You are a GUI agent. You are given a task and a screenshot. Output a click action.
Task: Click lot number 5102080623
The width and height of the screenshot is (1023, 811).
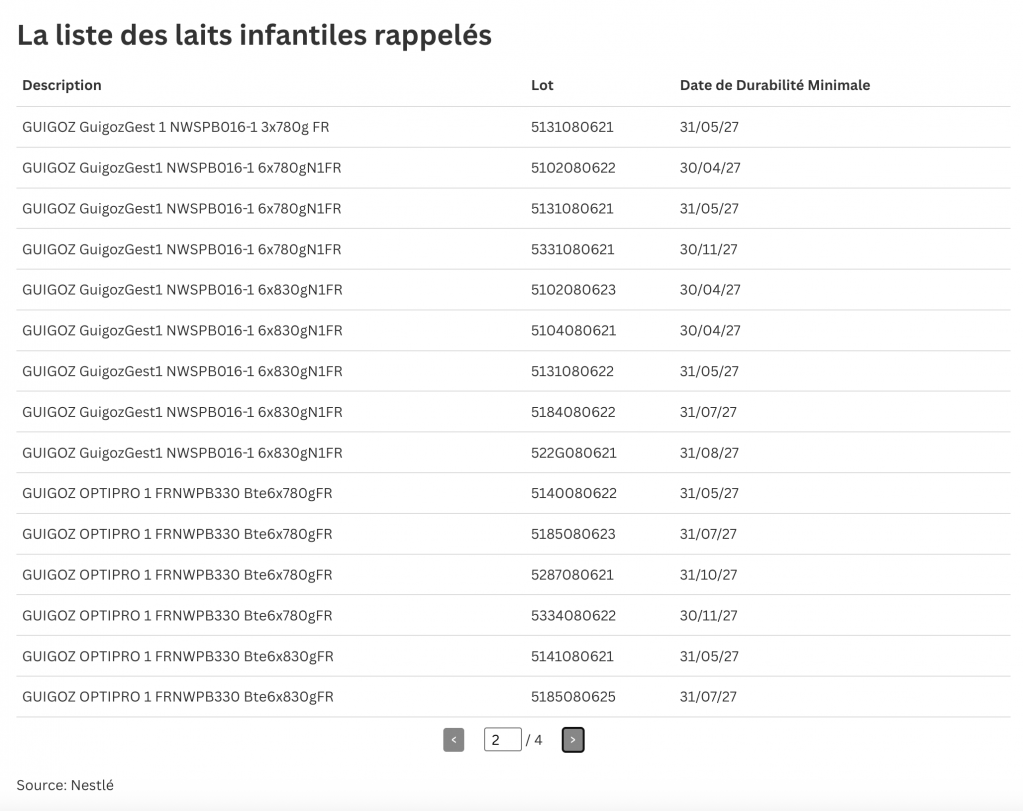[573, 290]
